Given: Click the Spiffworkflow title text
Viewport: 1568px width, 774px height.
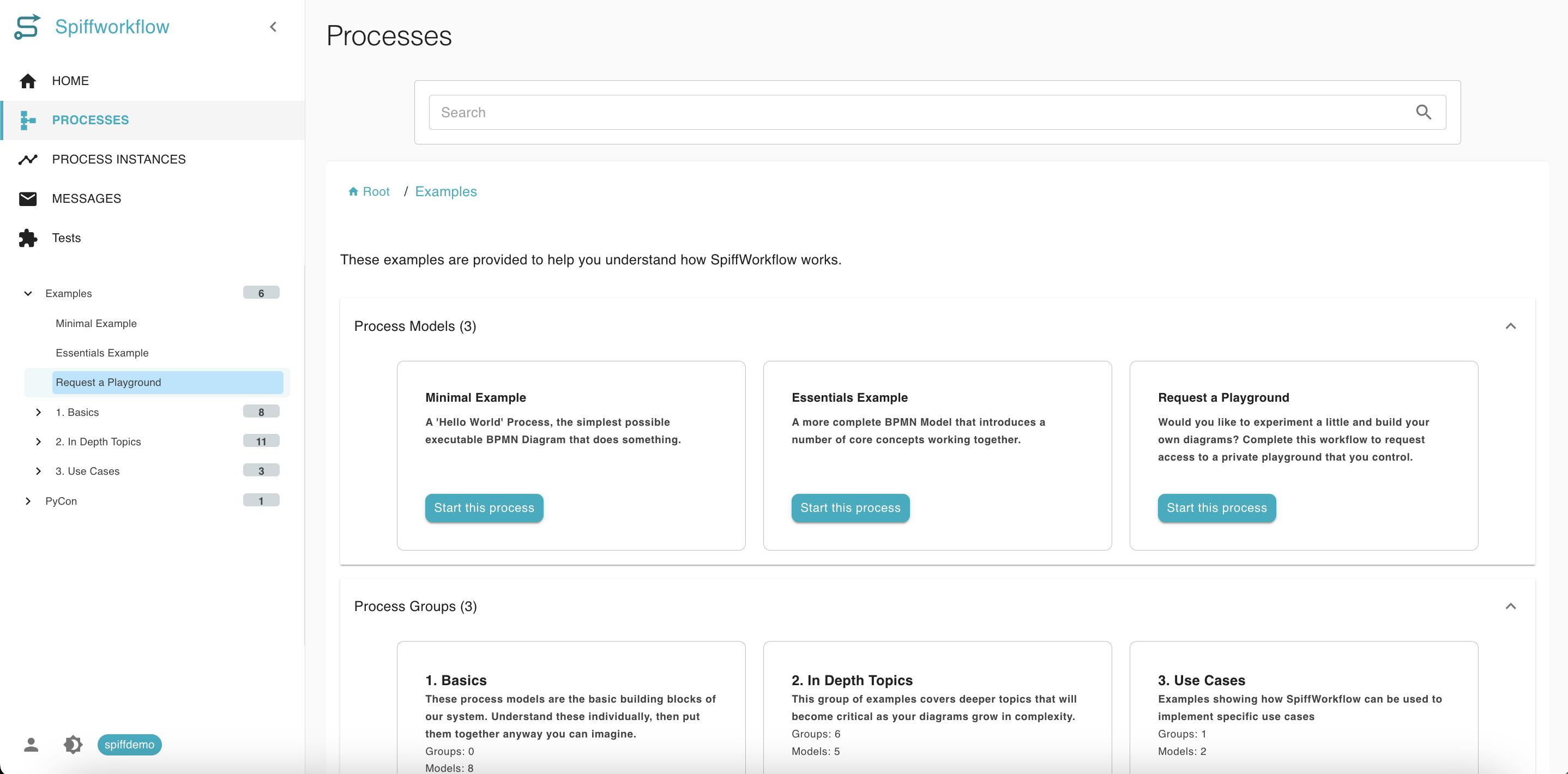Looking at the screenshot, I should point(112,27).
